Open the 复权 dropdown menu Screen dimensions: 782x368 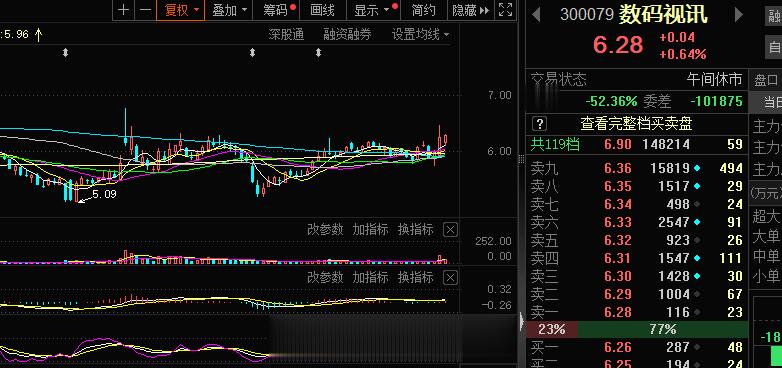(181, 10)
